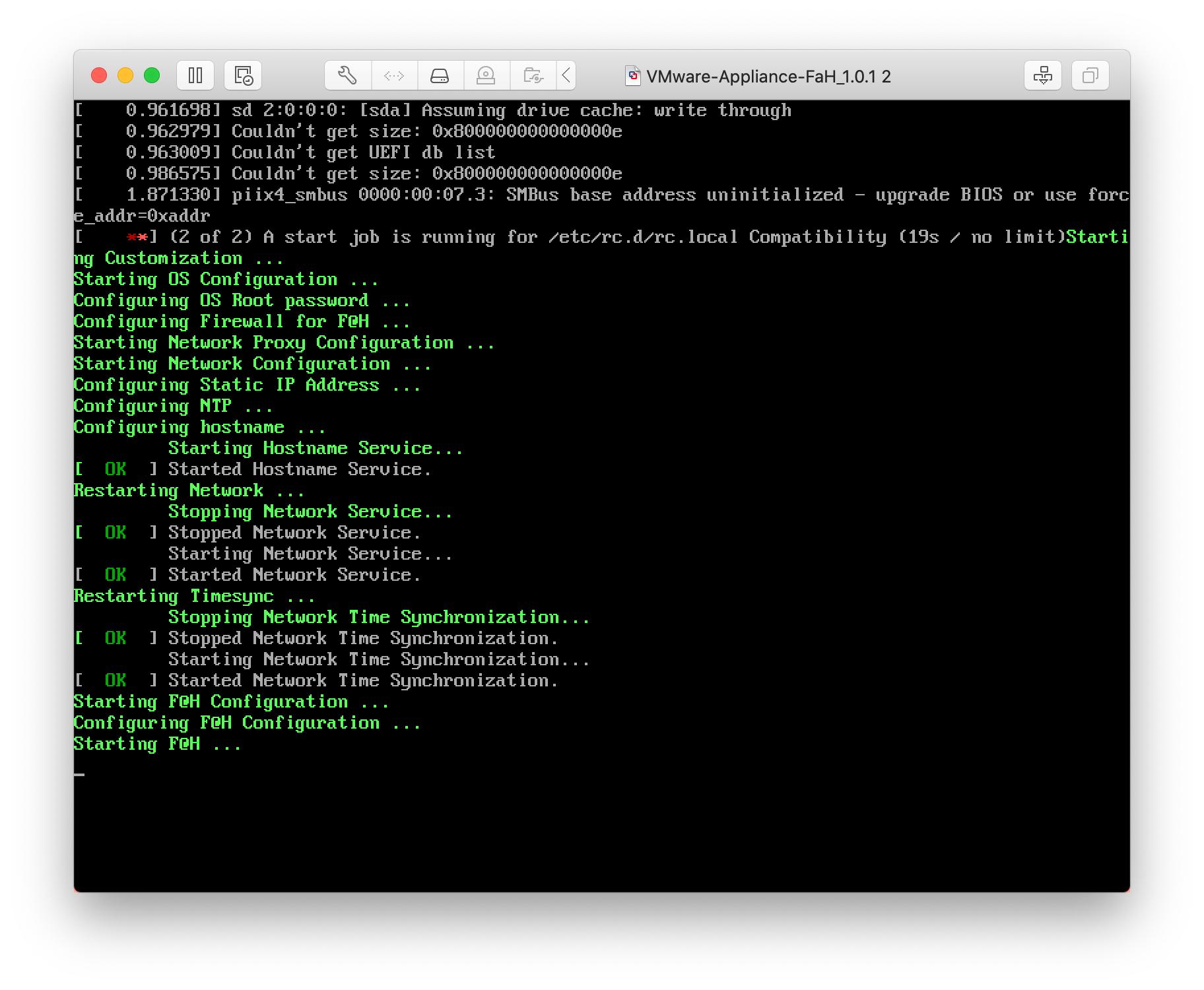This screenshot has width=1204, height=990.
Task: Click the CD/DVD drive device icon
Action: [x=486, y=76]
